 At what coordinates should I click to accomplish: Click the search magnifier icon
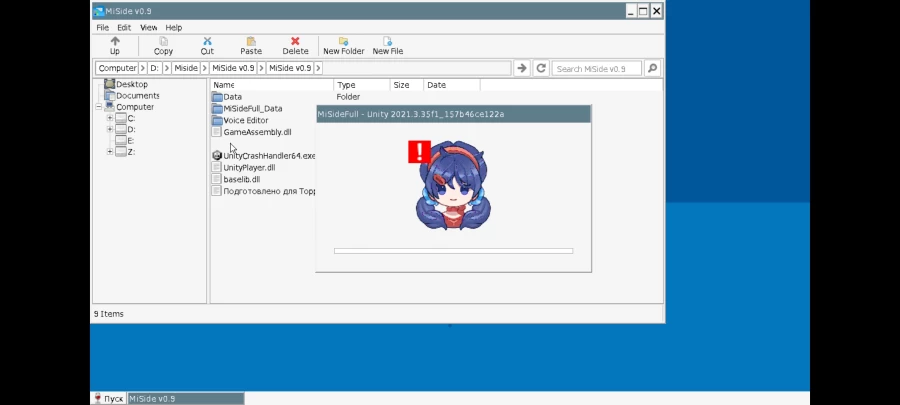click(652, 68)
